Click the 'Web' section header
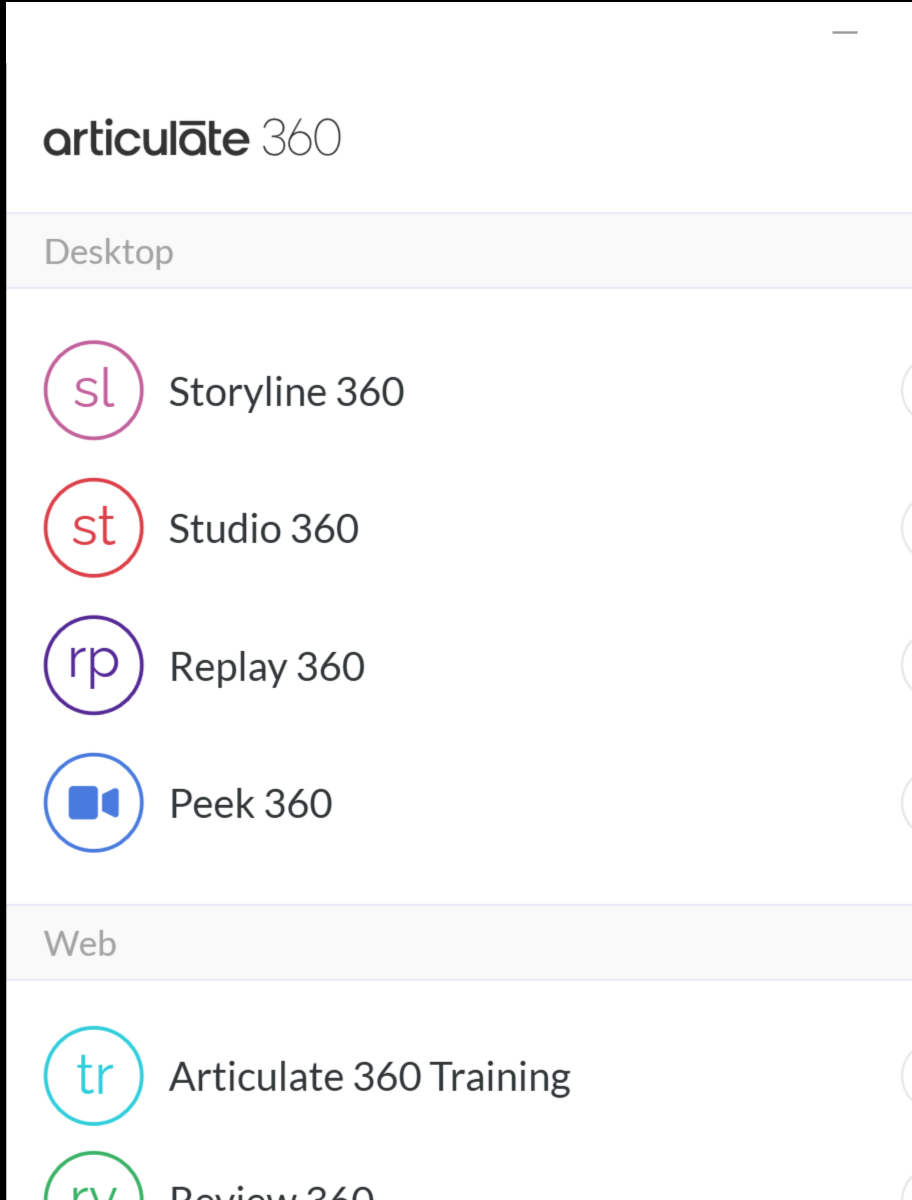The height and width of the screenshot is (1200, 912). pyautogui.click(x=80, y=943)
